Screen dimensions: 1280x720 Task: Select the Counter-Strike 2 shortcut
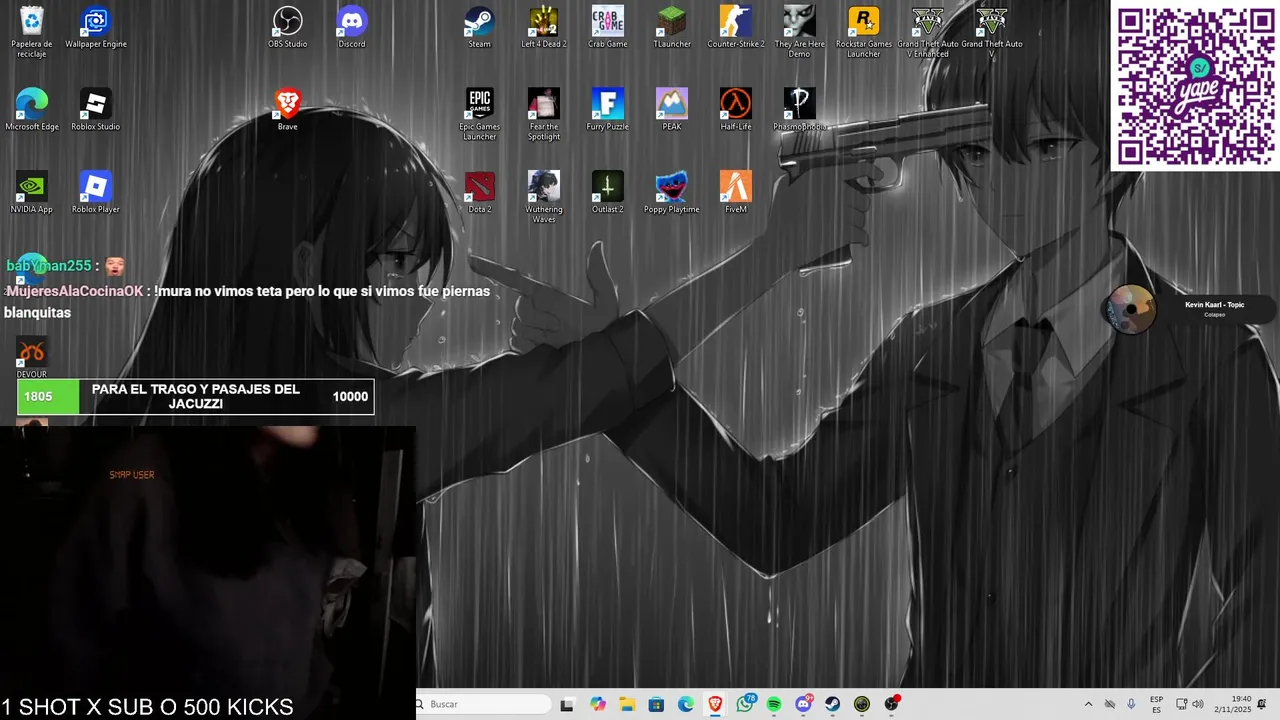(x=736, y=28)
